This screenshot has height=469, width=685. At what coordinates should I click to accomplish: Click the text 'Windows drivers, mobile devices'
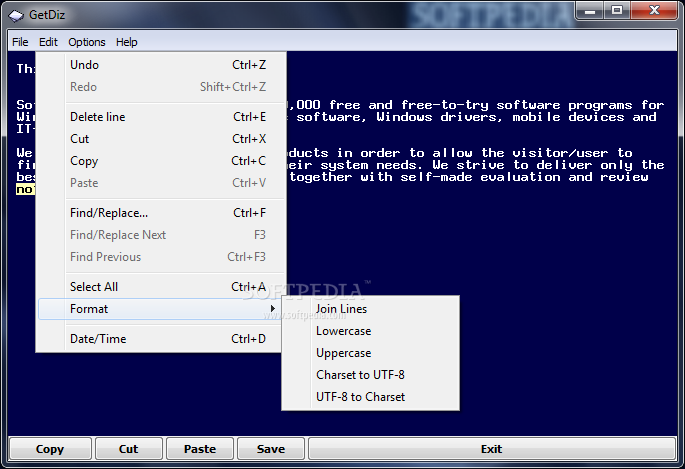pos(500,117)
